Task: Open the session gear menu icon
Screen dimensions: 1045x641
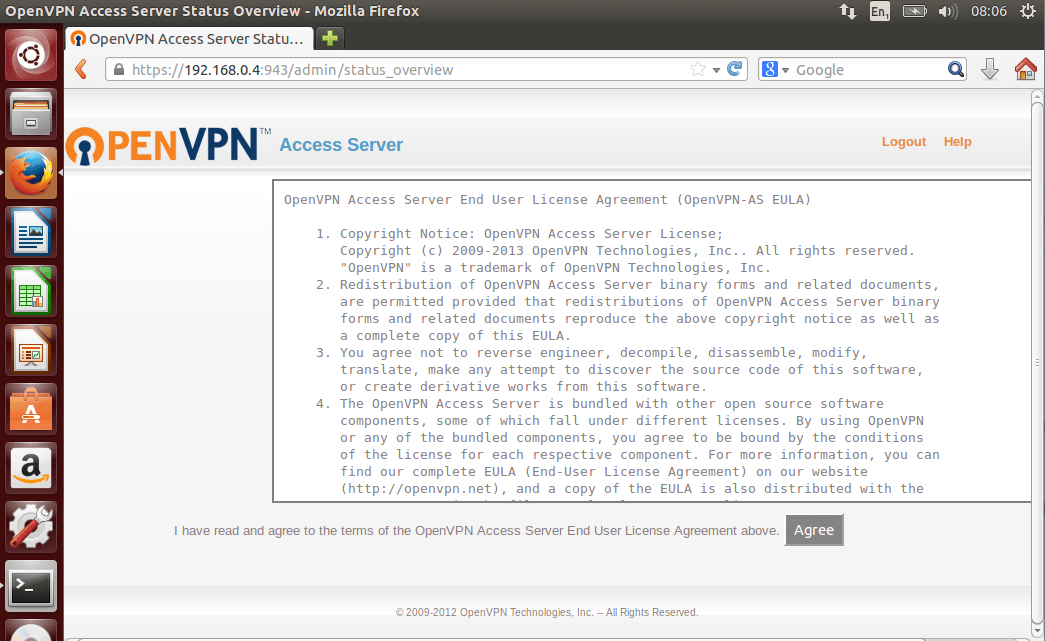Action: 1028,11
